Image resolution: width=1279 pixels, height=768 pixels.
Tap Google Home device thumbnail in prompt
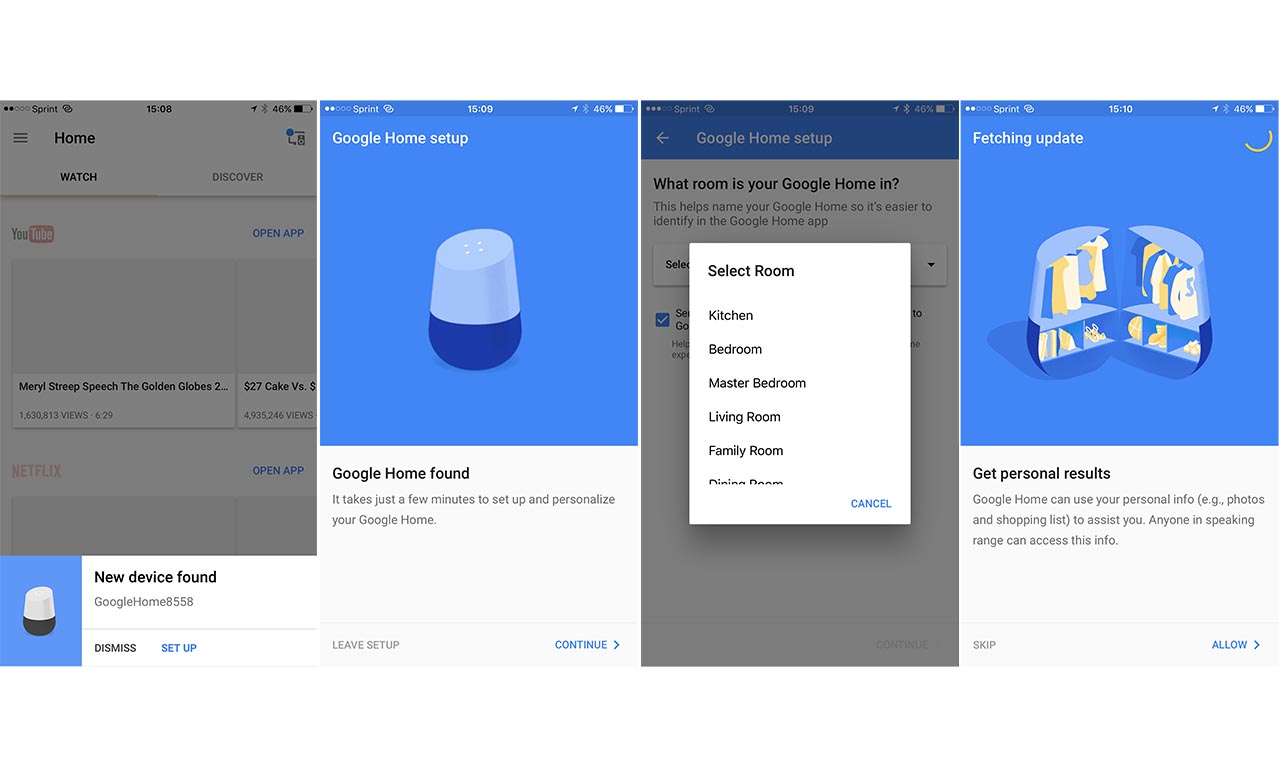click(x=41, y=611)
